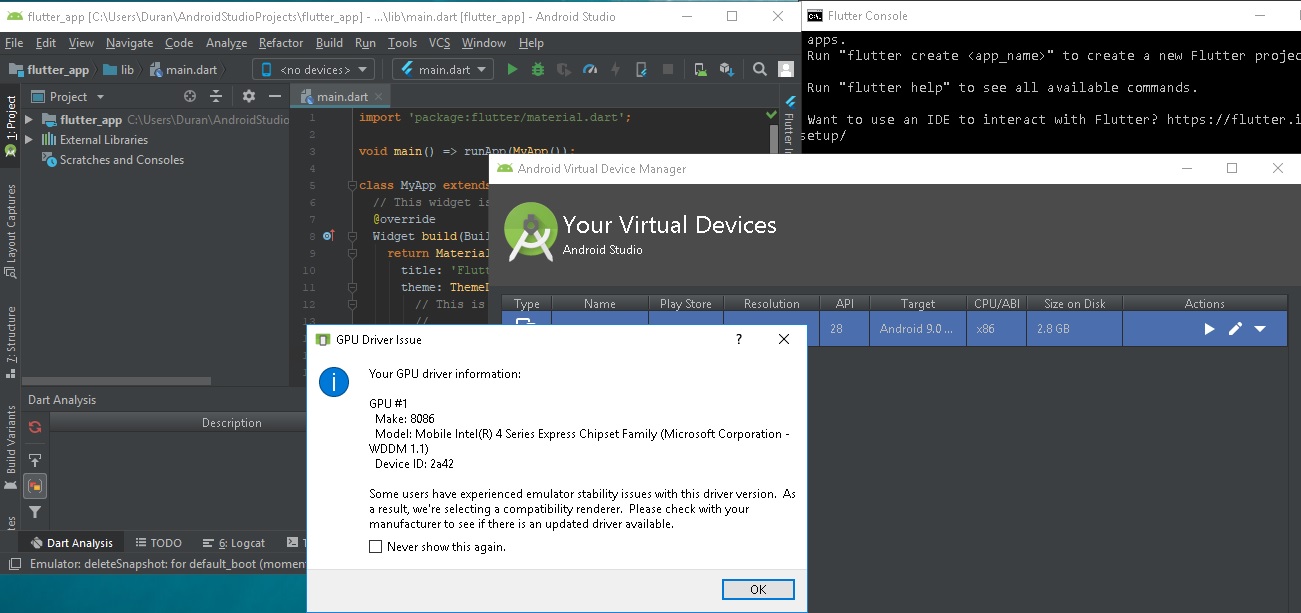The height and width of the screenshot is (613, 1301).
Task: Click the Dart Analysis restart icon
Action: (x=35, y=427)
